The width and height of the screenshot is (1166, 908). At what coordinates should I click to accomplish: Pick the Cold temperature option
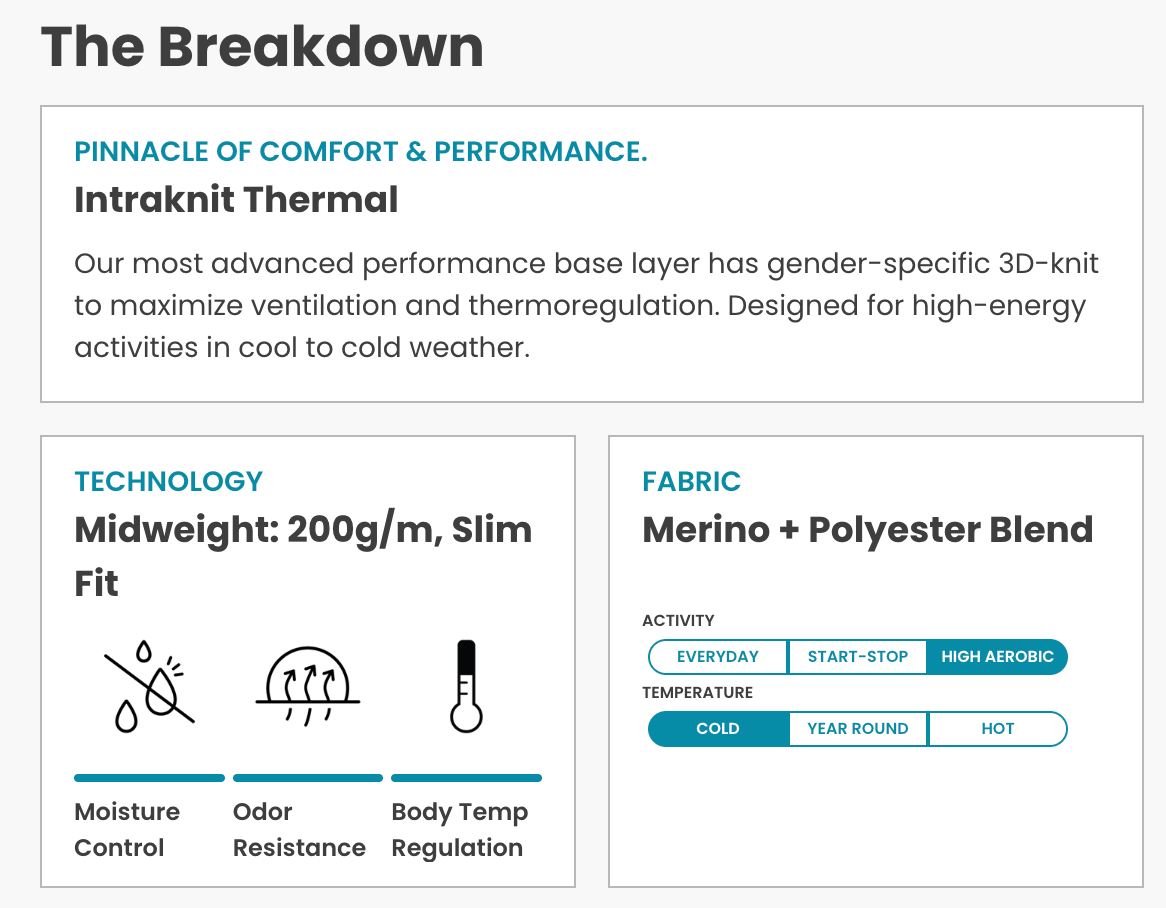pyautogui.click(x=718, y=729)
